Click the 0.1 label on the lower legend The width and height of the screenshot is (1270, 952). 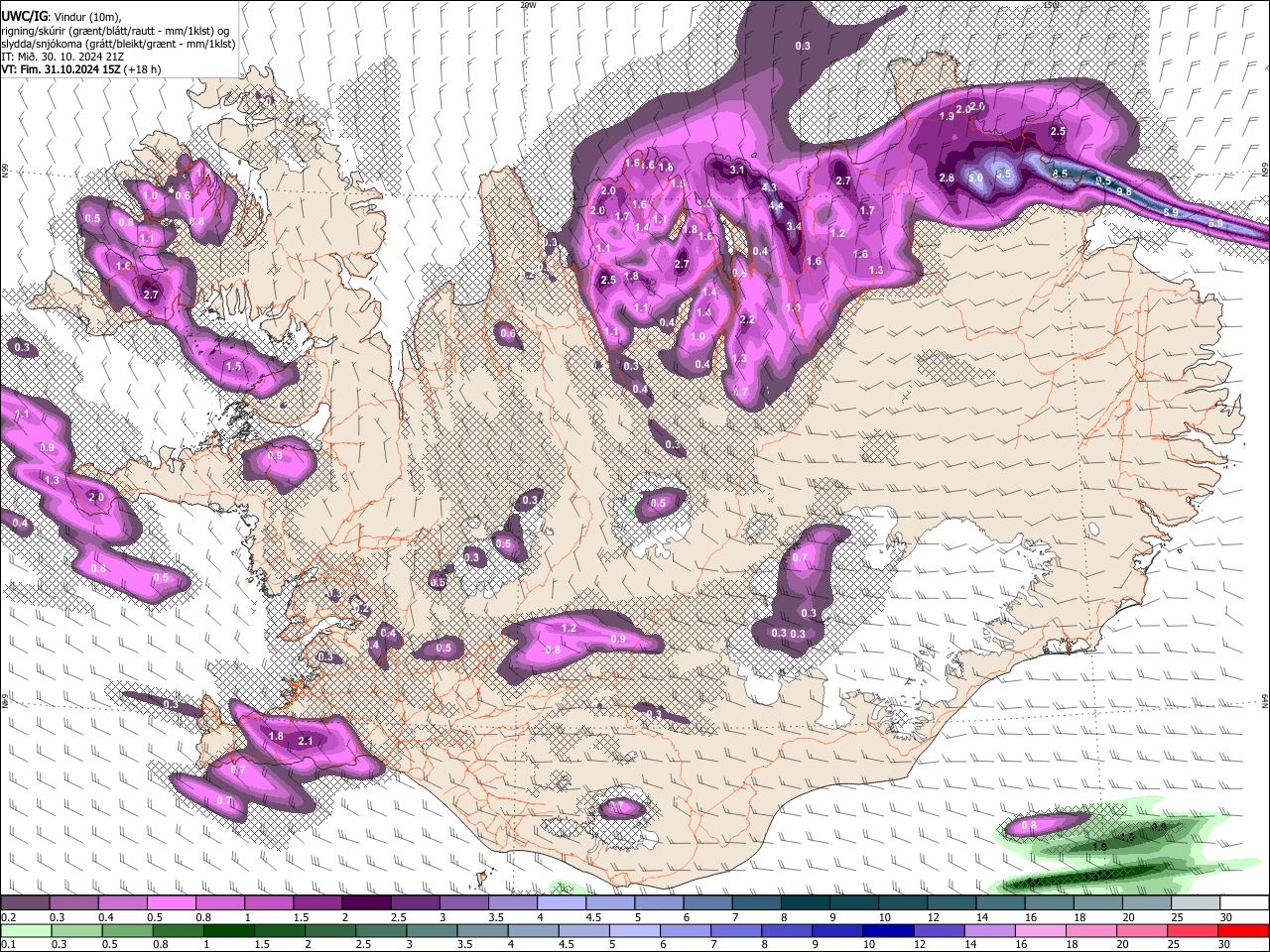pos(8,944)
